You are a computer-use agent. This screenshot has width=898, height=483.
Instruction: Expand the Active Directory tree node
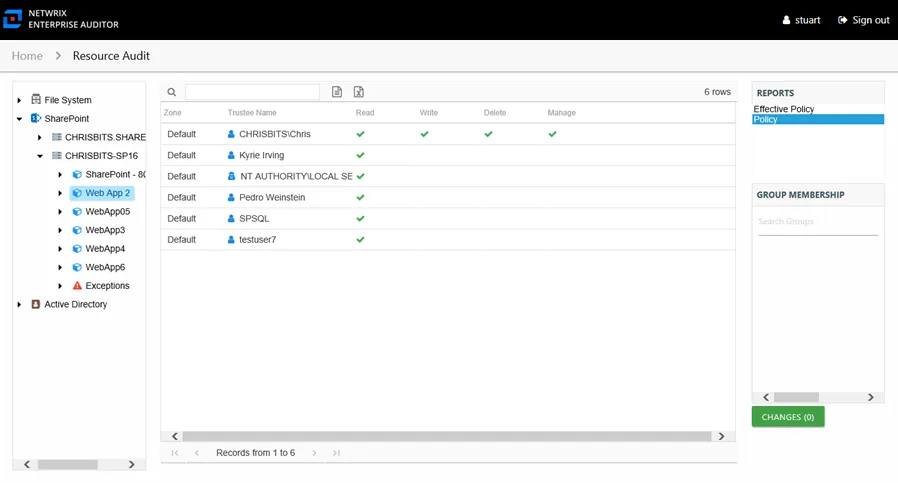(x=19, y=305)
